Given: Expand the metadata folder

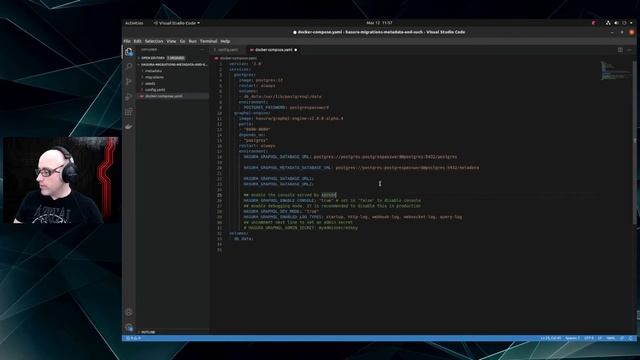Looking at the screenshot, I should point(153,71).
